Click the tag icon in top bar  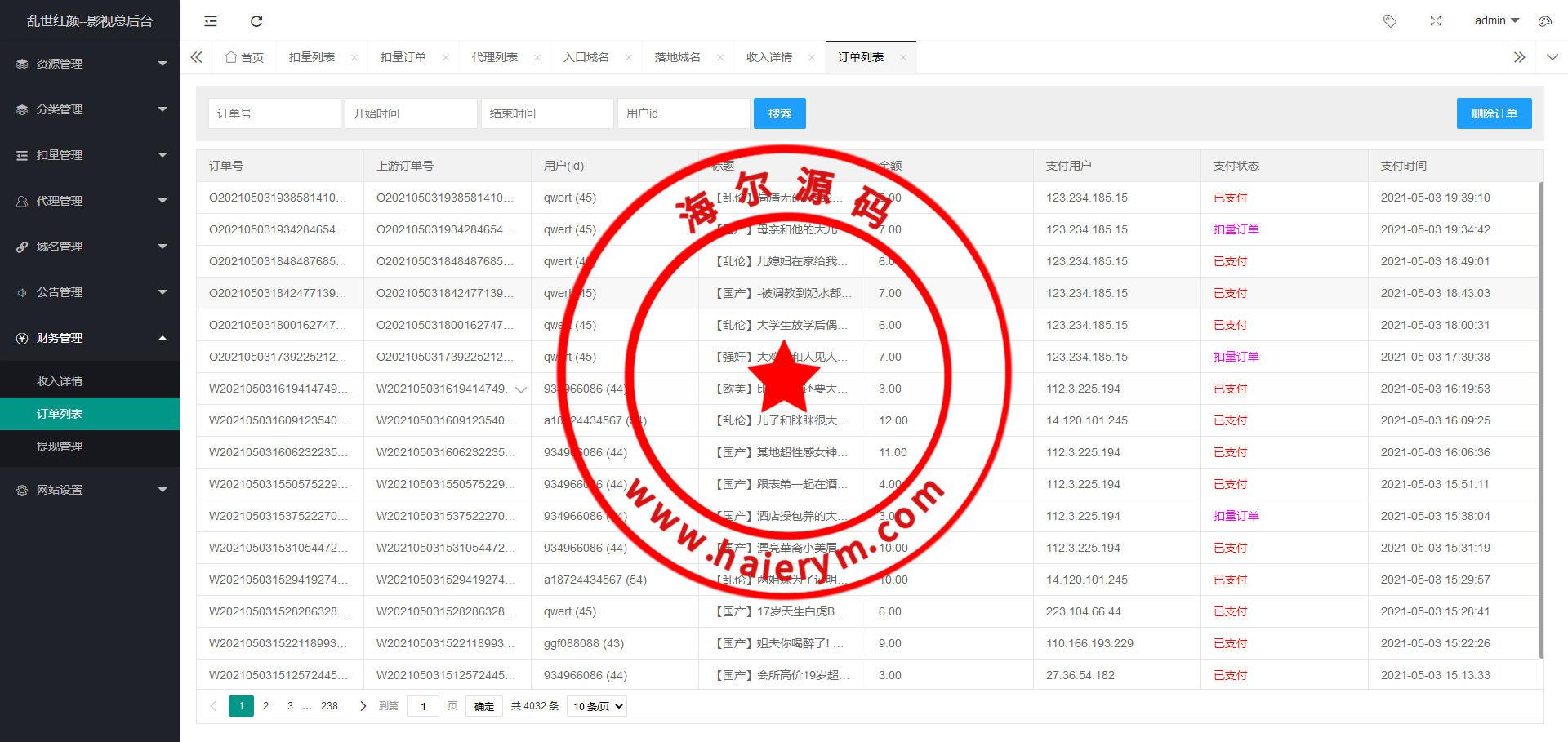[x=1389, y=21]
